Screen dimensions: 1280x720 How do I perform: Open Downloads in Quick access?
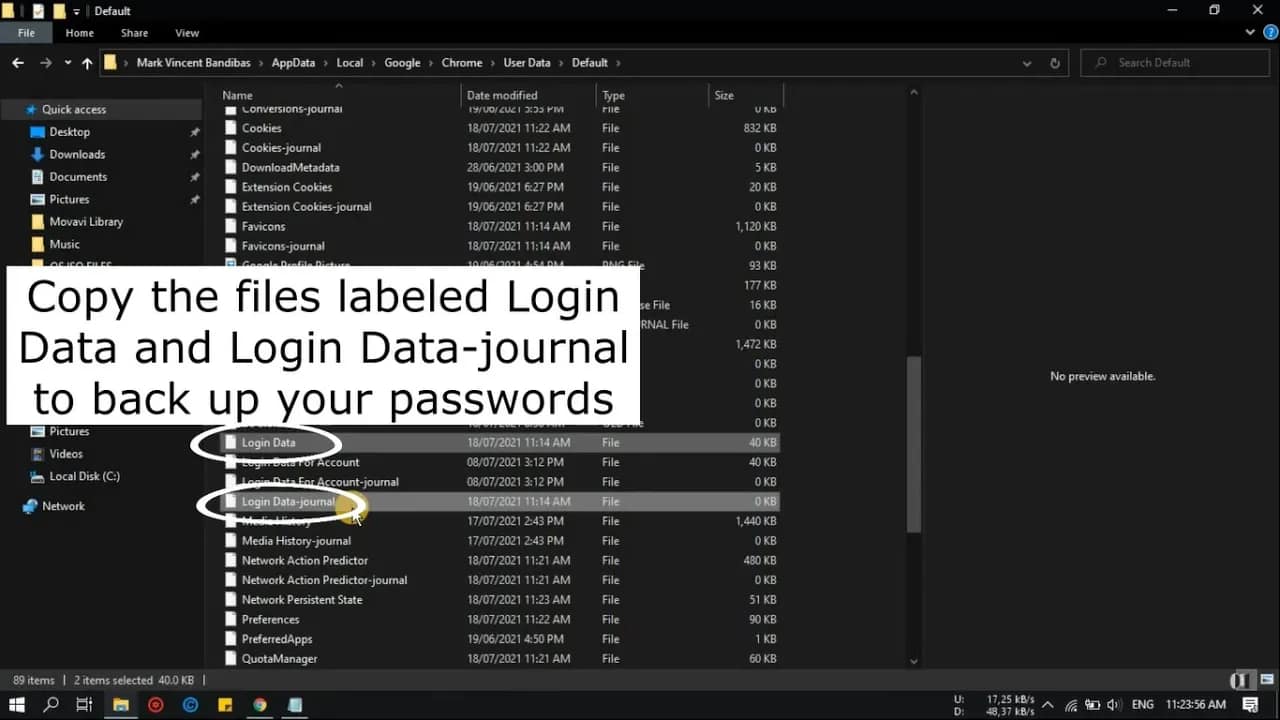click(x=77, y=154)
